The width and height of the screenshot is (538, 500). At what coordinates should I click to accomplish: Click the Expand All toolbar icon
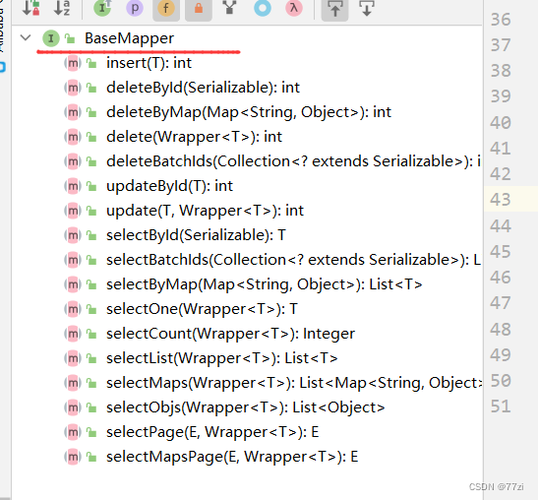click(335, 8)
